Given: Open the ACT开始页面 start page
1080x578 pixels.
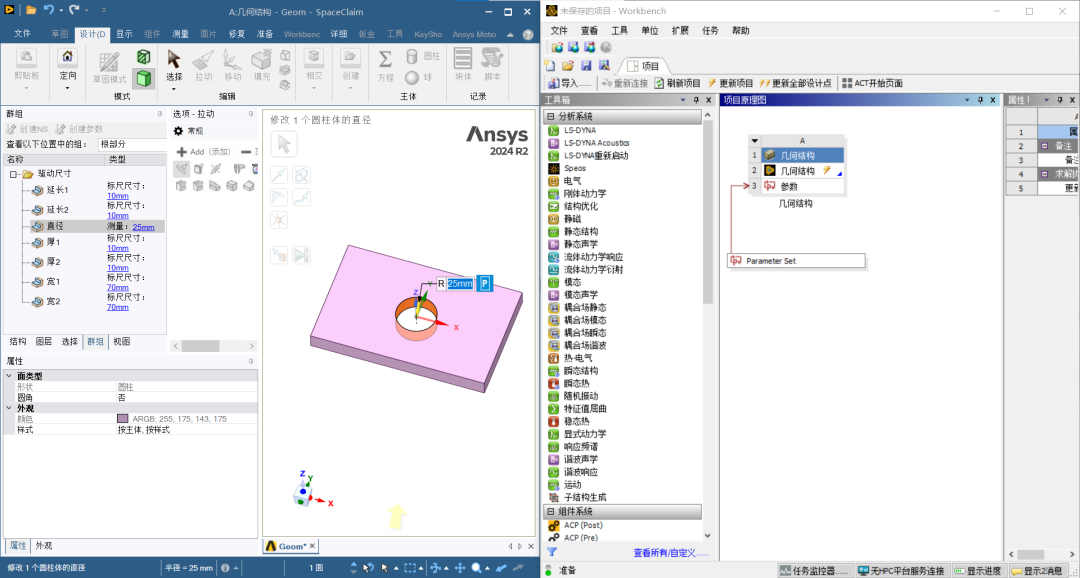Looking at the screenshot, I should [873, 83].
